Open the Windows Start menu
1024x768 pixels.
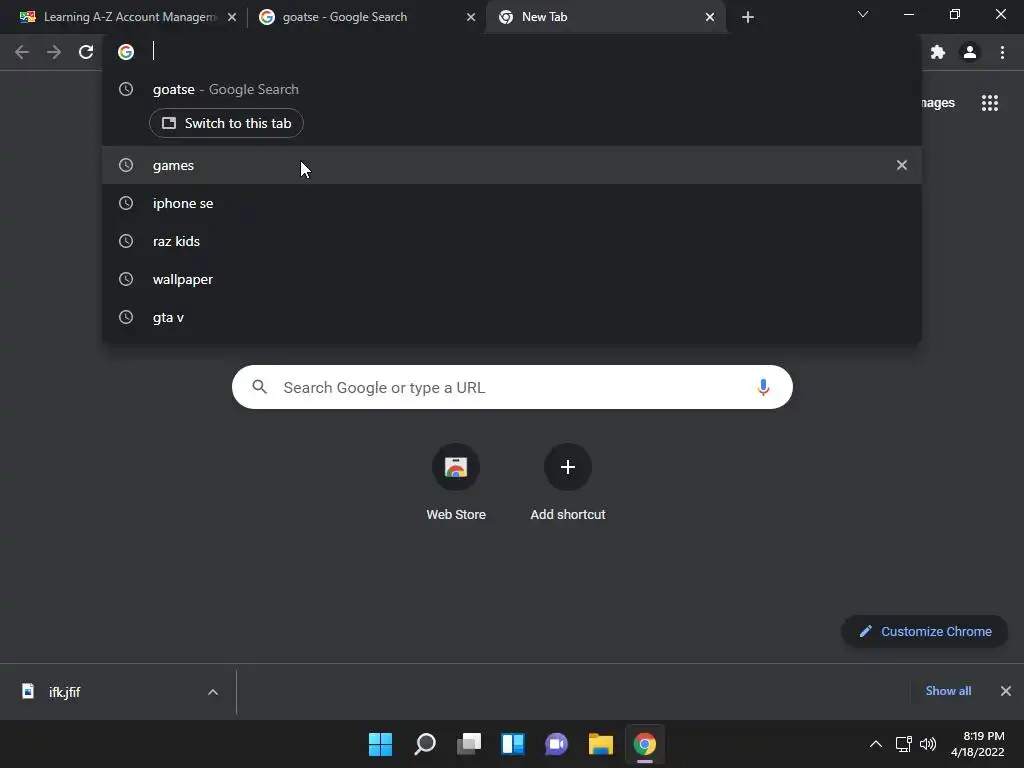coord(380,744)
